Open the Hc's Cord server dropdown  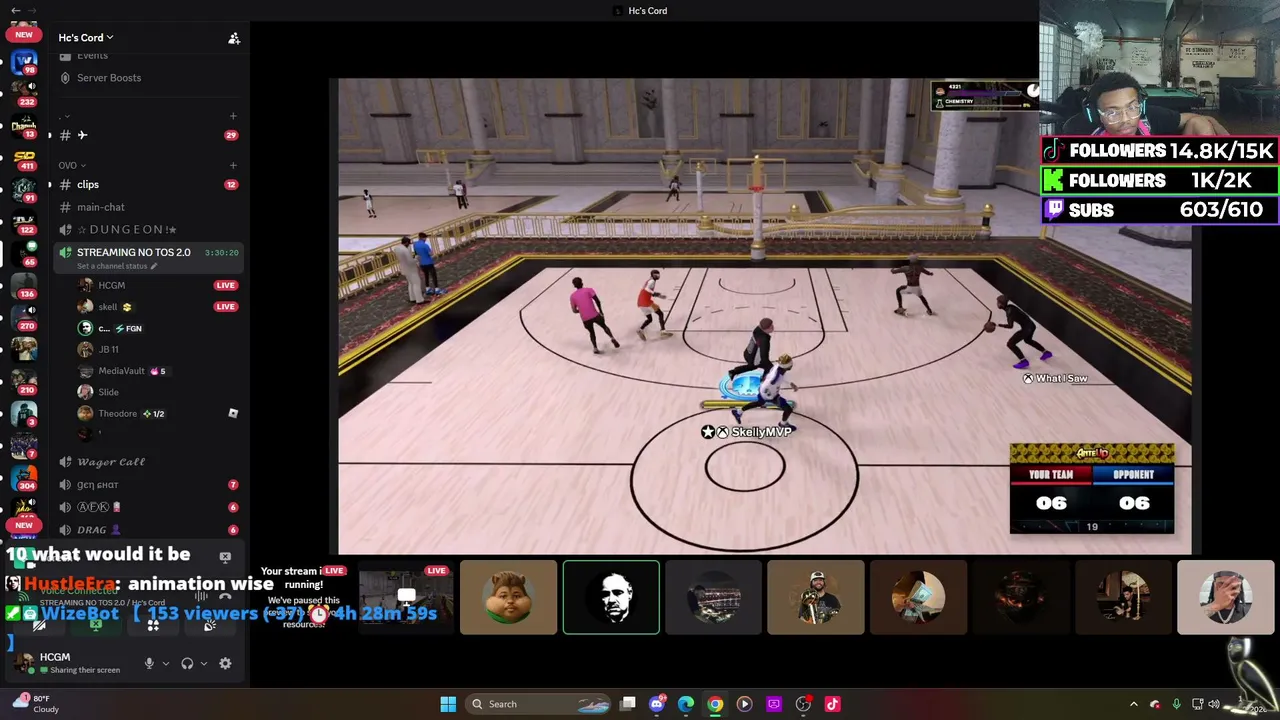[x=86, y=38]
